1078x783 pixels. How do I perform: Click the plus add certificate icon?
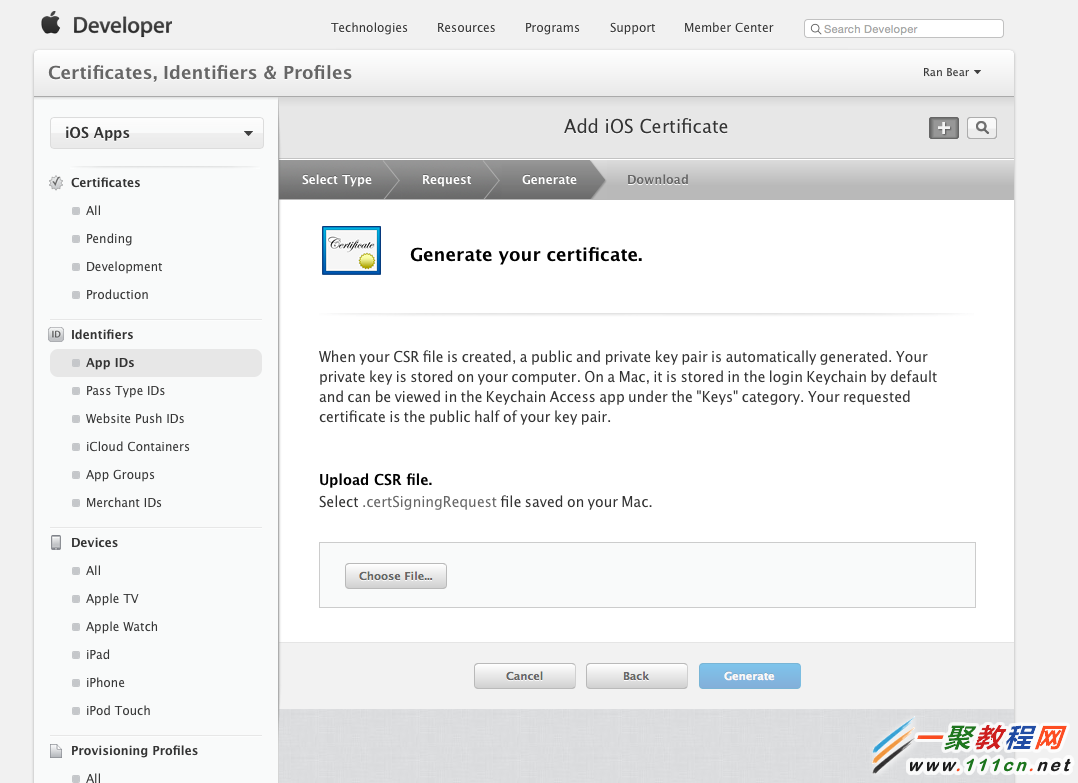[943, 127]
